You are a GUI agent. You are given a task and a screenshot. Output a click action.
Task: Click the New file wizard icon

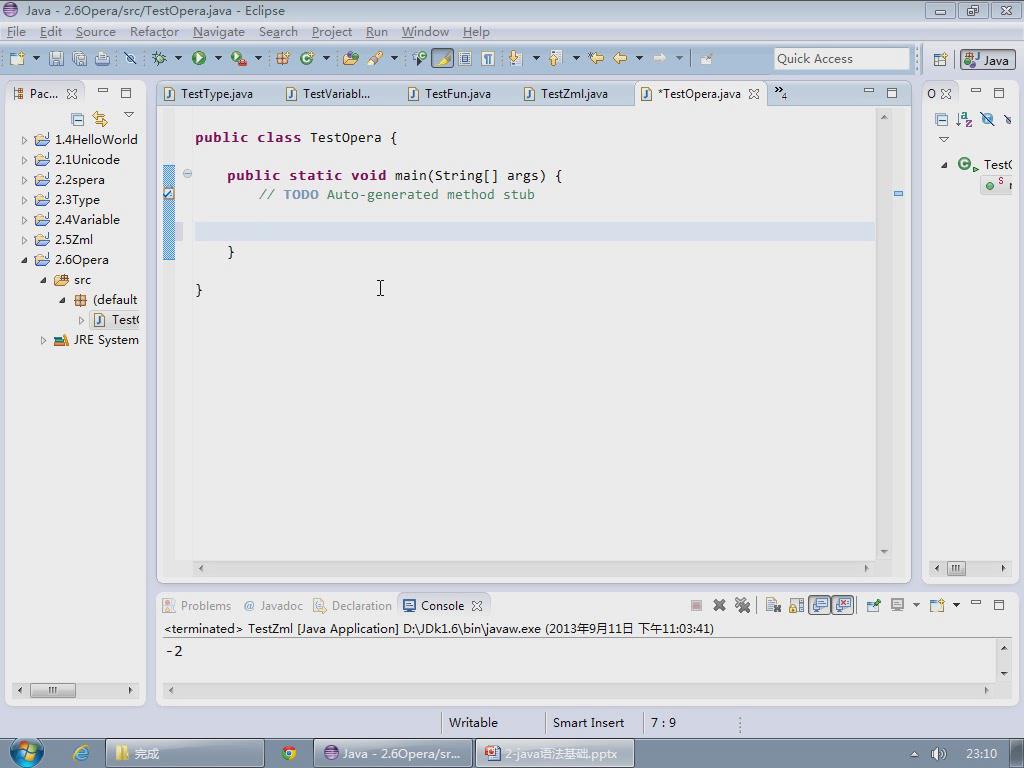click(17, 59)
